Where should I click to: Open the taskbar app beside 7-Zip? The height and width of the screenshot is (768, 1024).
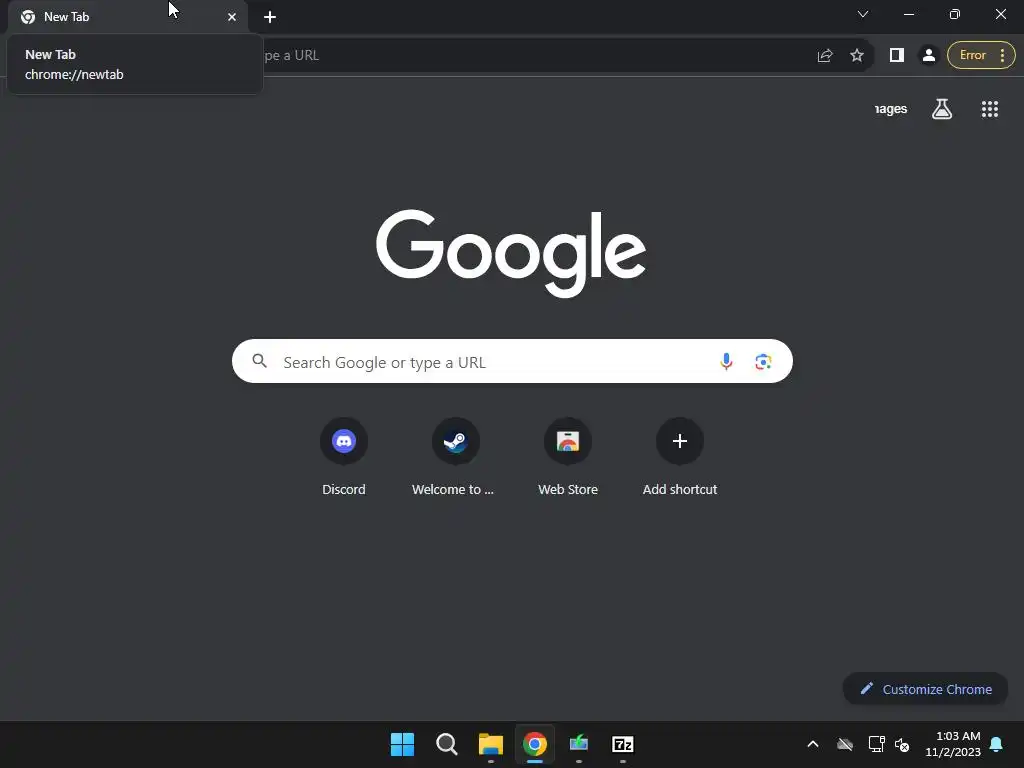click(x=579, y=744)
